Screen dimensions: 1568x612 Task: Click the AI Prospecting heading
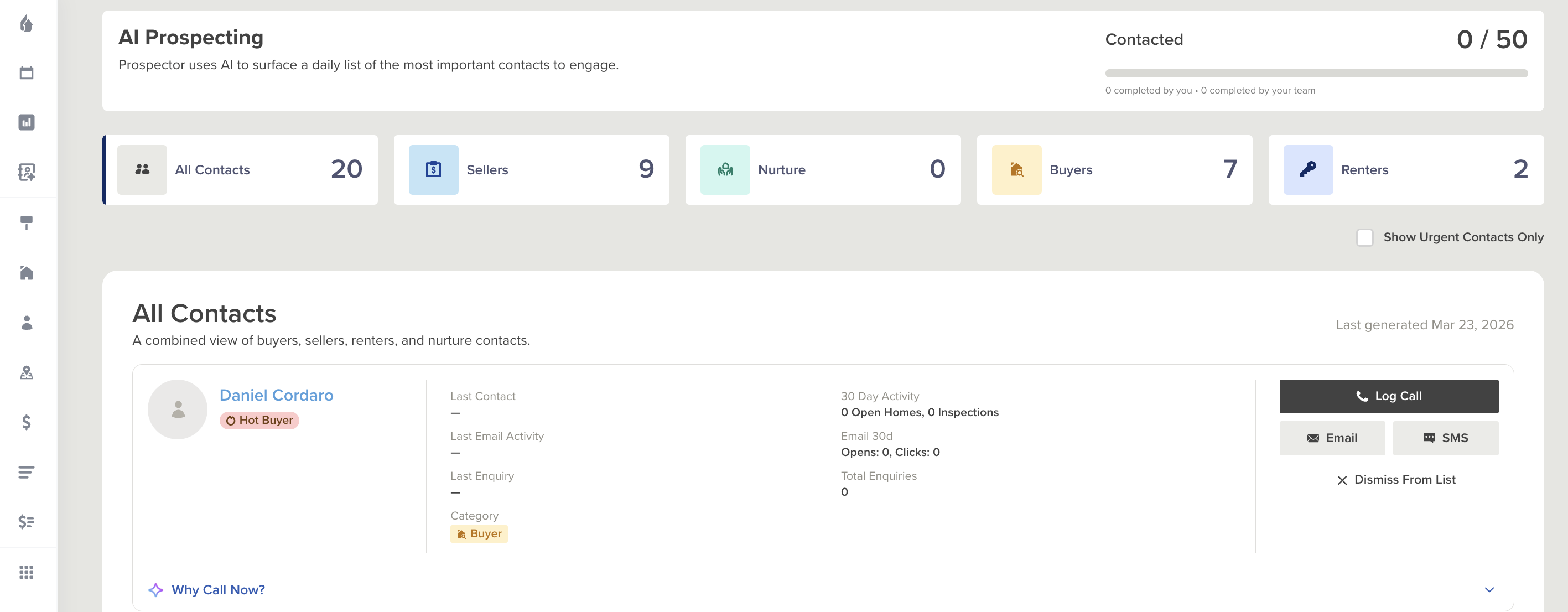pyautogui.click(x=190, y=37)
